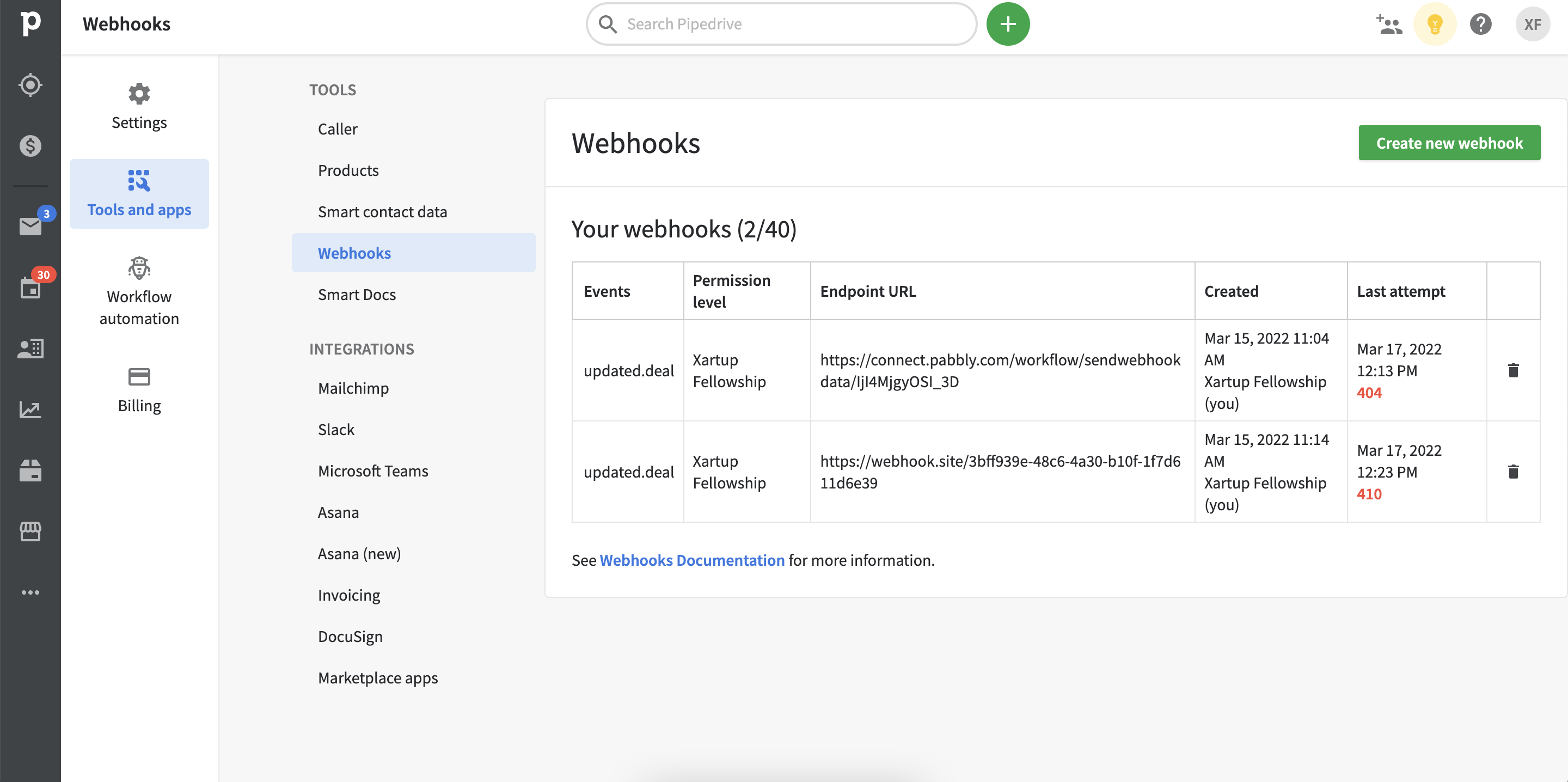Select Tools and apps section
Screen dimensions: 1568x782
139,194
